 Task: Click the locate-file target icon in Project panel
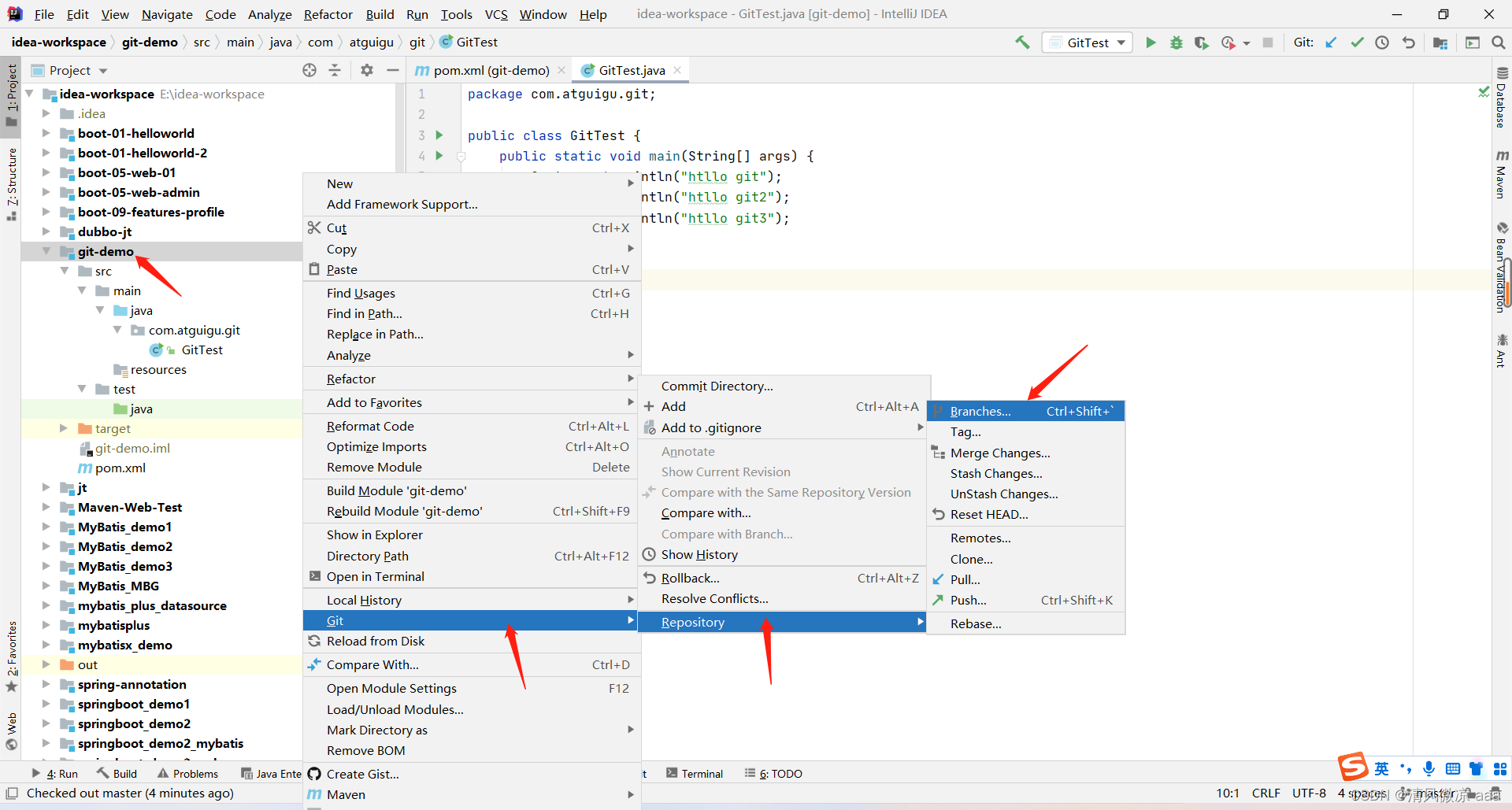[x=309, y=70]
